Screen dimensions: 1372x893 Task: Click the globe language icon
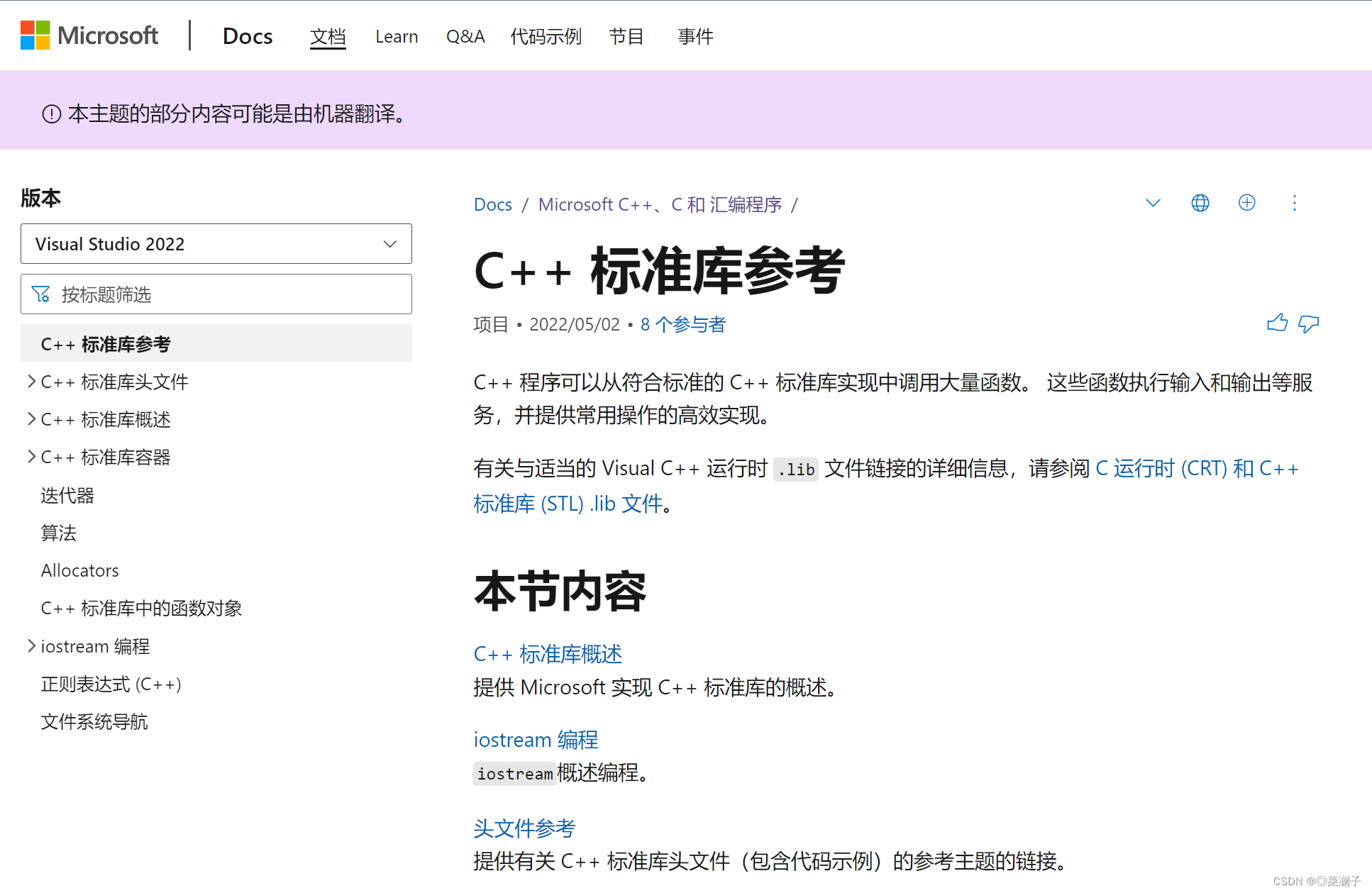[1200, 204]
